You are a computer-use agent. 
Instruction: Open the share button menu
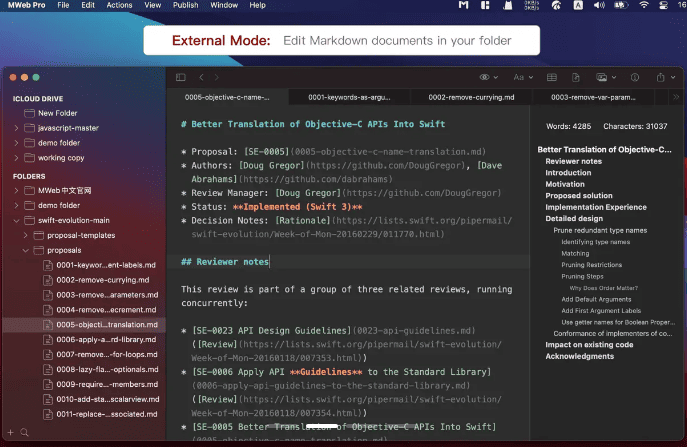pyautogui.click(x=665, y=78)
